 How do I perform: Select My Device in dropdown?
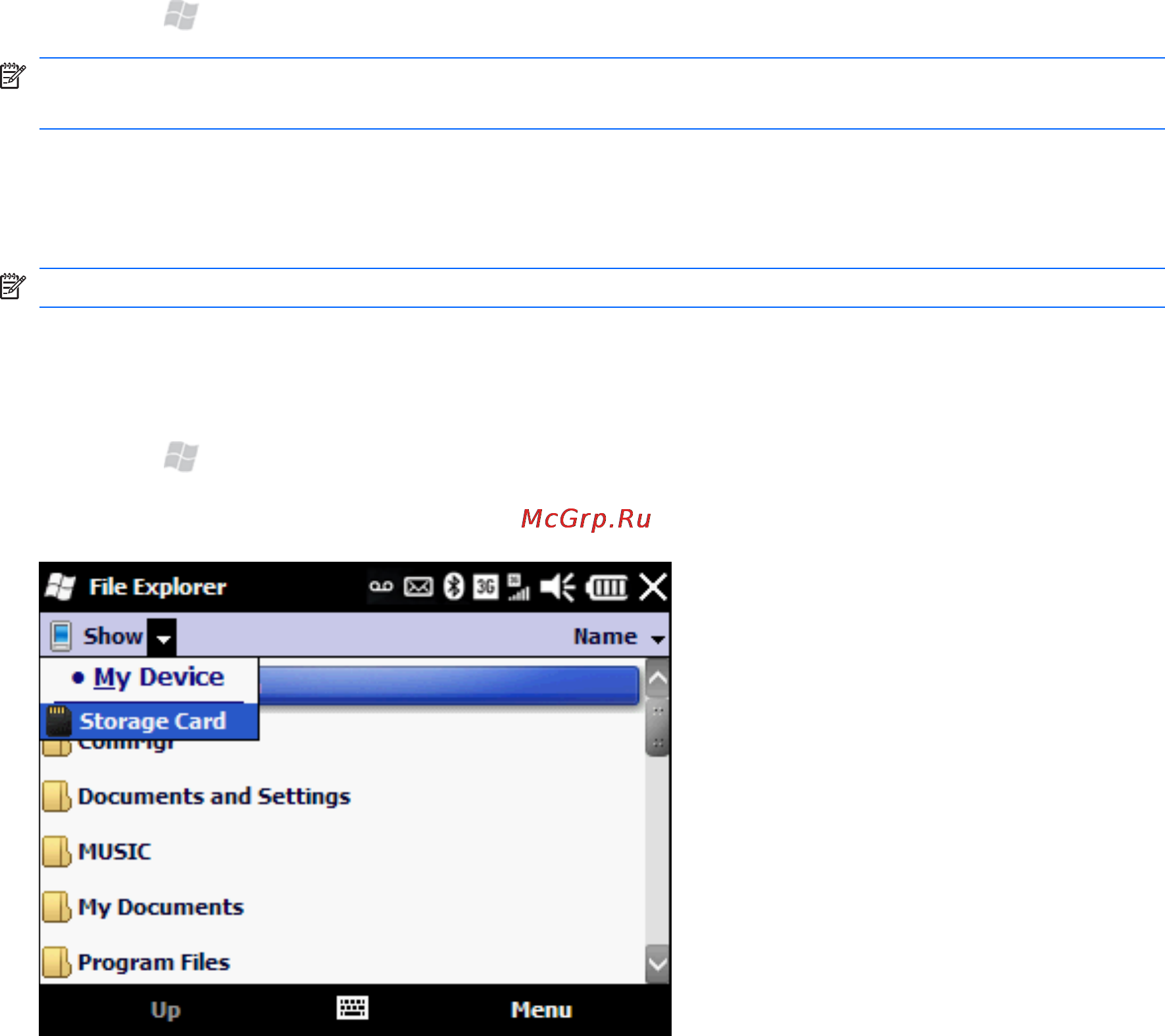(x=149, y=678)
